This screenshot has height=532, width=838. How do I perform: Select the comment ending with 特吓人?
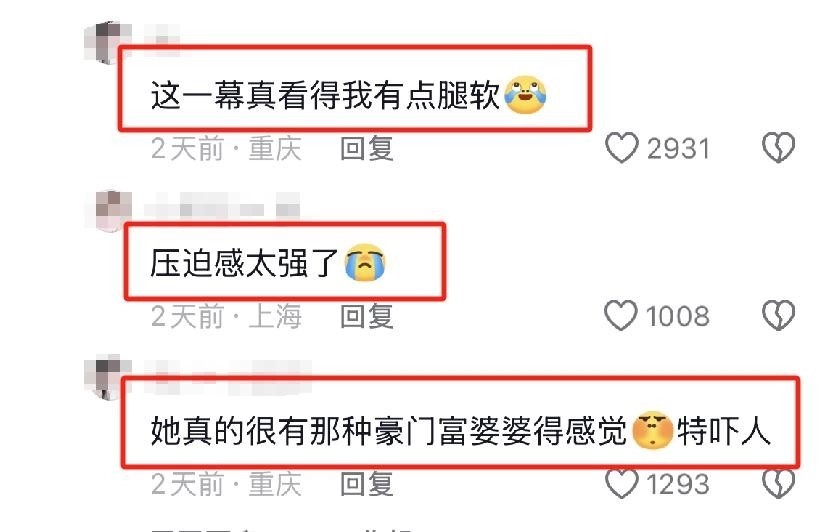460,430
